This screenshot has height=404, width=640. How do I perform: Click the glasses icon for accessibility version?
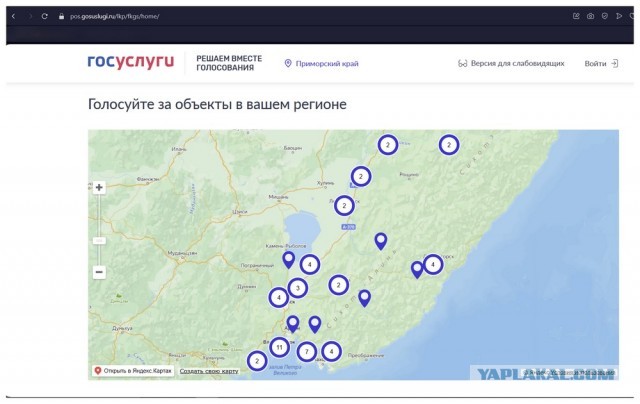[x=462, y=64]
